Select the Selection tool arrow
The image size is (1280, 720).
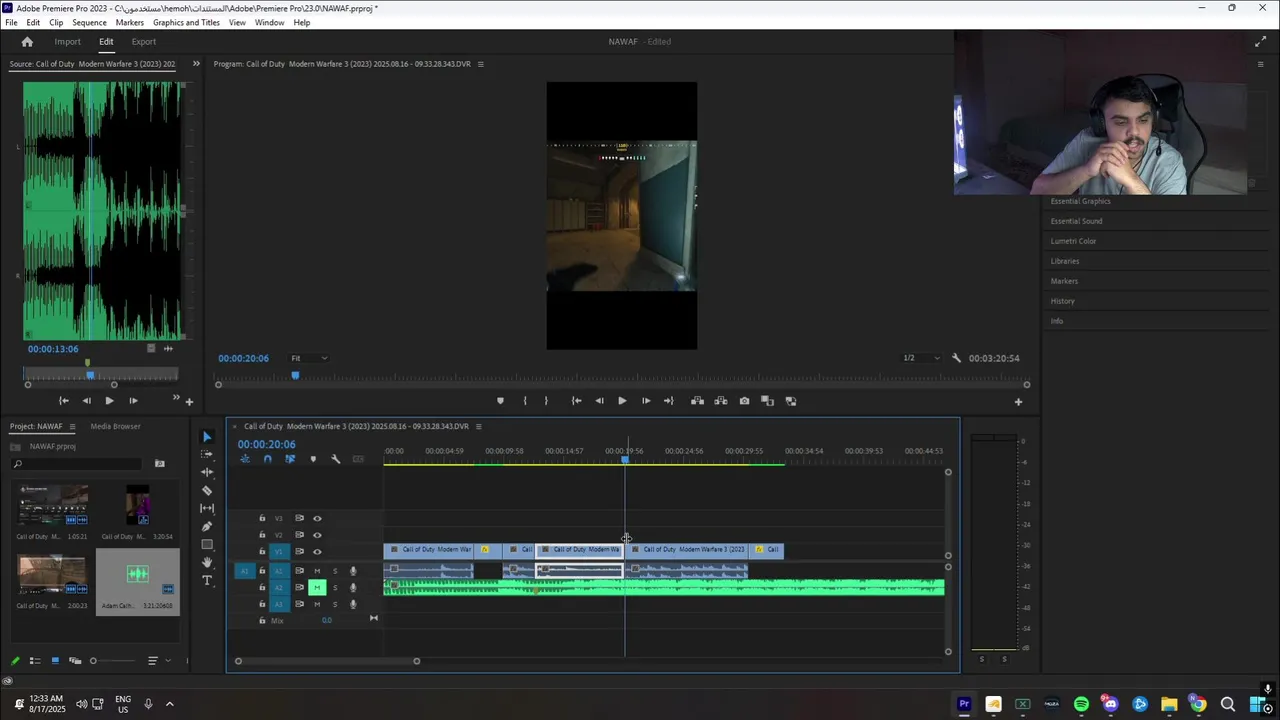(207, 437)
